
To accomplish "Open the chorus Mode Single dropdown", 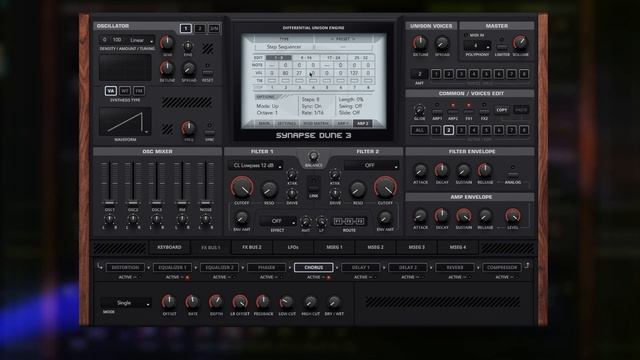I will pyautogui.click(x=126, y=303).
